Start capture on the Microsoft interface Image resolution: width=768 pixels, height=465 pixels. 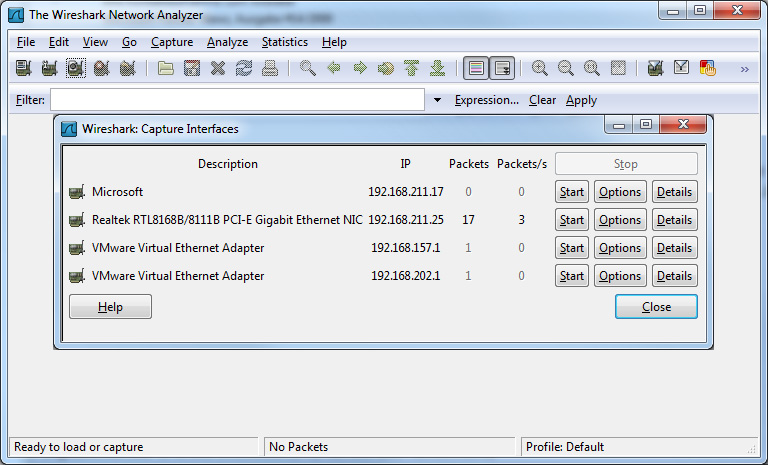pos(572,192)
